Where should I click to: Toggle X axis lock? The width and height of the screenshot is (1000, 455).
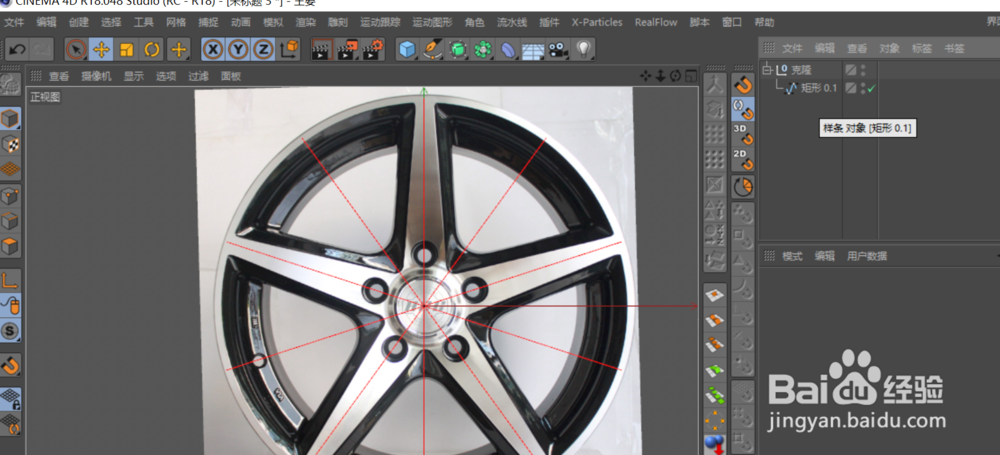tap(214, 49)
